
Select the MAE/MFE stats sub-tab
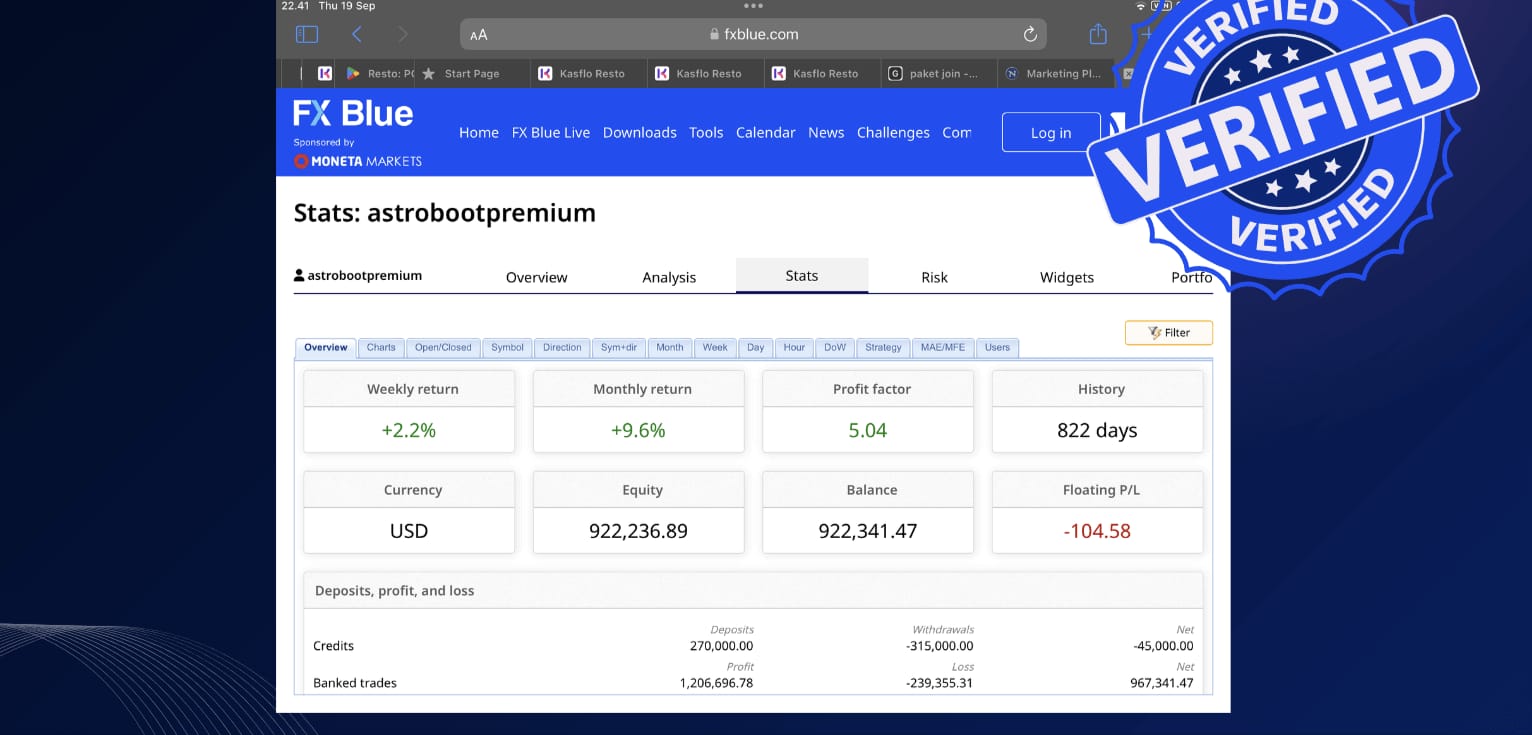point(941,348)
